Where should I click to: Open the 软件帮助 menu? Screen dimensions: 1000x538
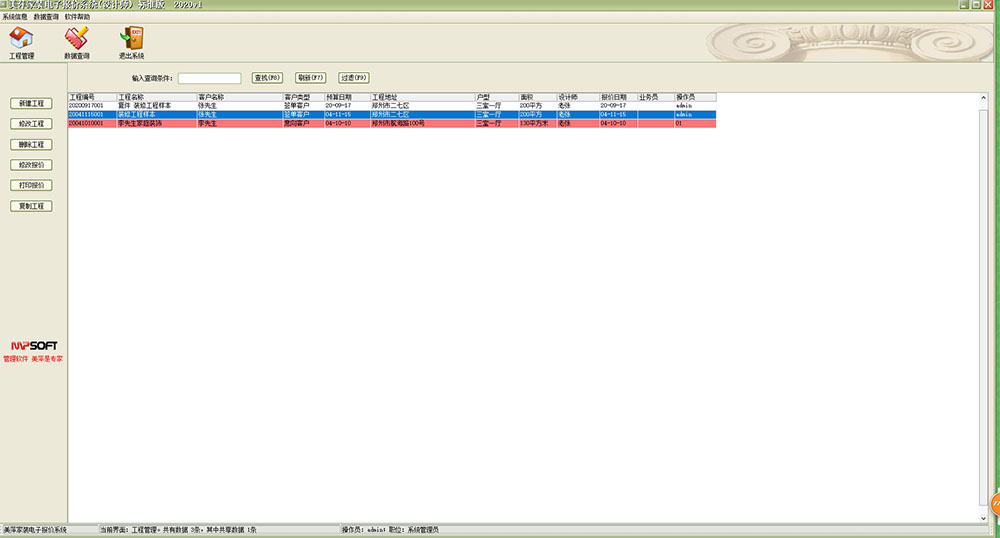click(x=77, y=17)
